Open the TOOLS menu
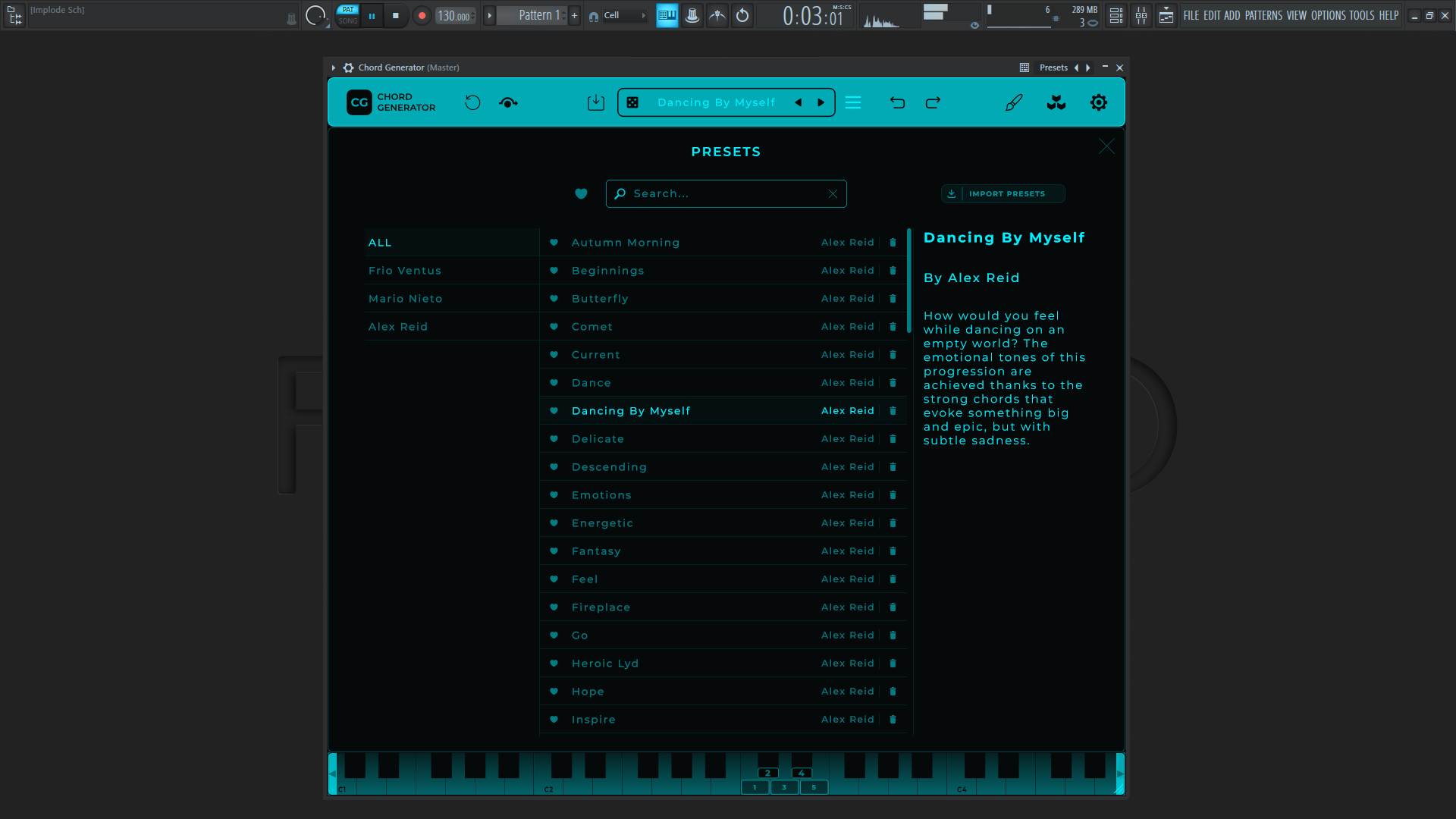The height and width of the screenshot is (819, 1456). point(1362,15)
